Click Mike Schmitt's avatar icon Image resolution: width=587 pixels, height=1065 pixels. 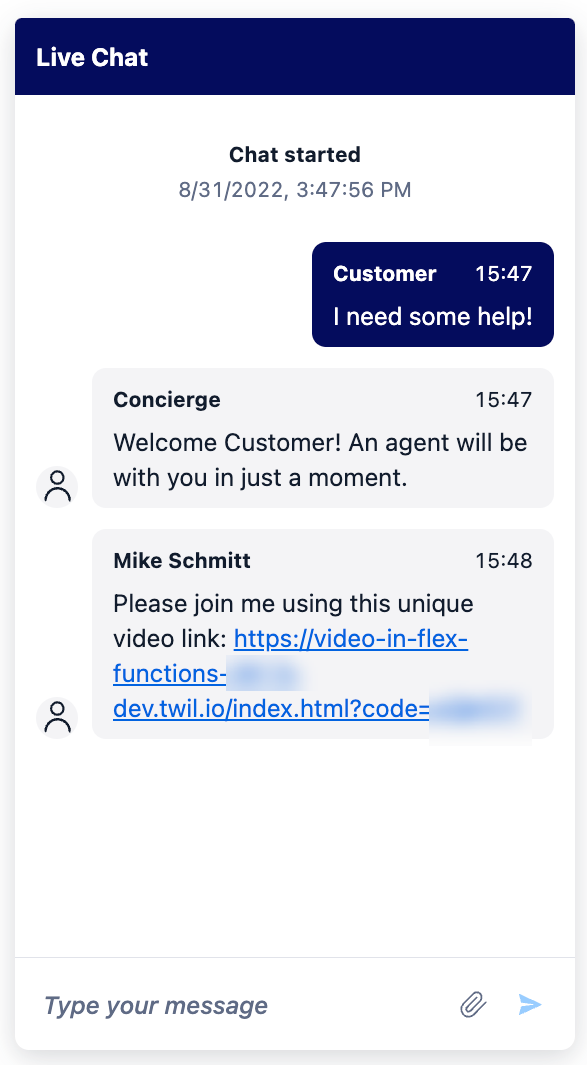57,718
